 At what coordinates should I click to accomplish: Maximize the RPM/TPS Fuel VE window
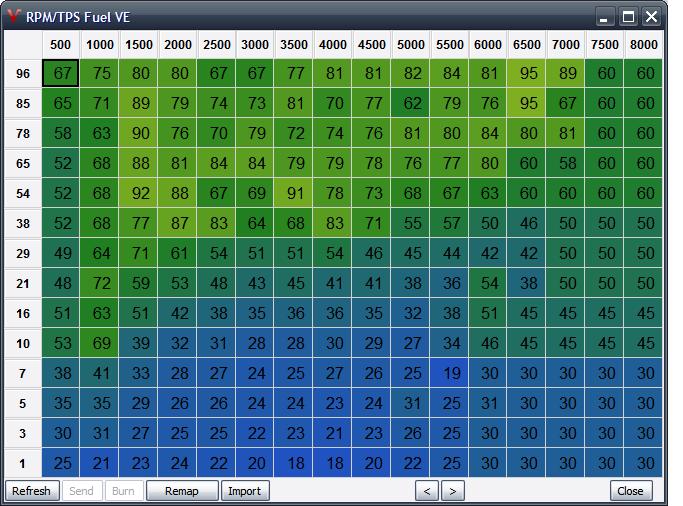(628, 17)
